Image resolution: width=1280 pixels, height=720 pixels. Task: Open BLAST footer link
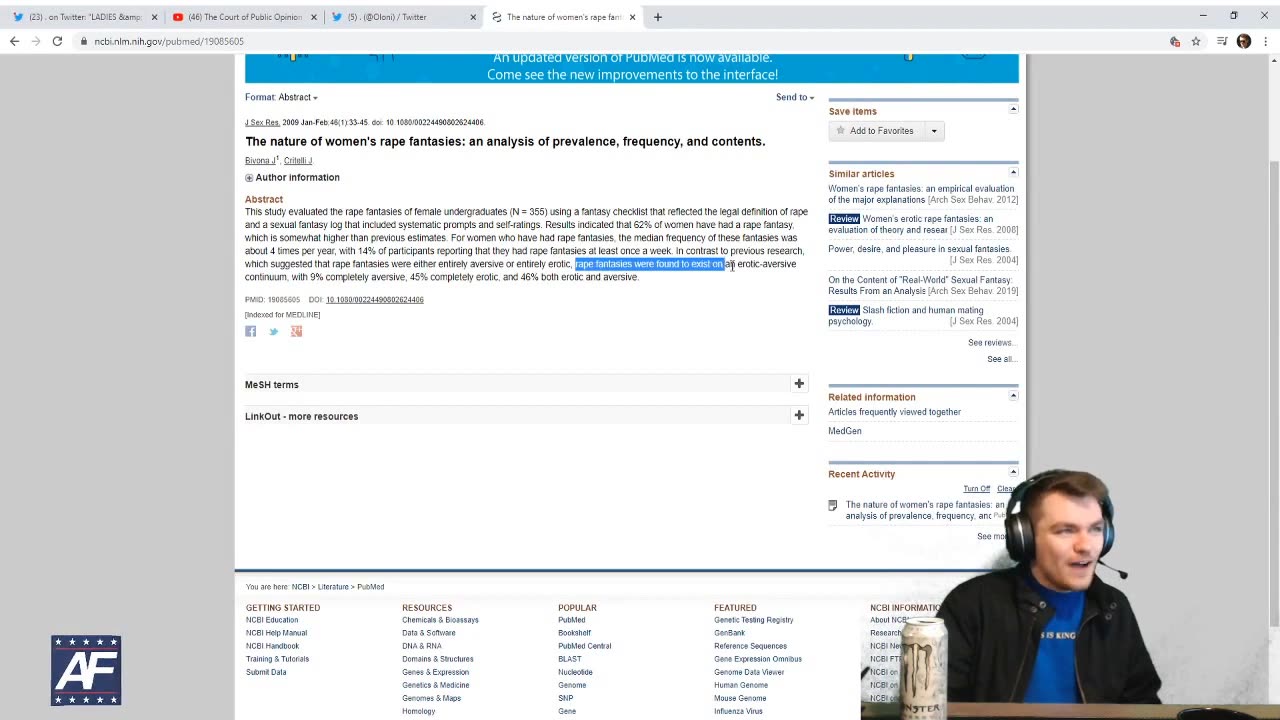coord(569,659)
